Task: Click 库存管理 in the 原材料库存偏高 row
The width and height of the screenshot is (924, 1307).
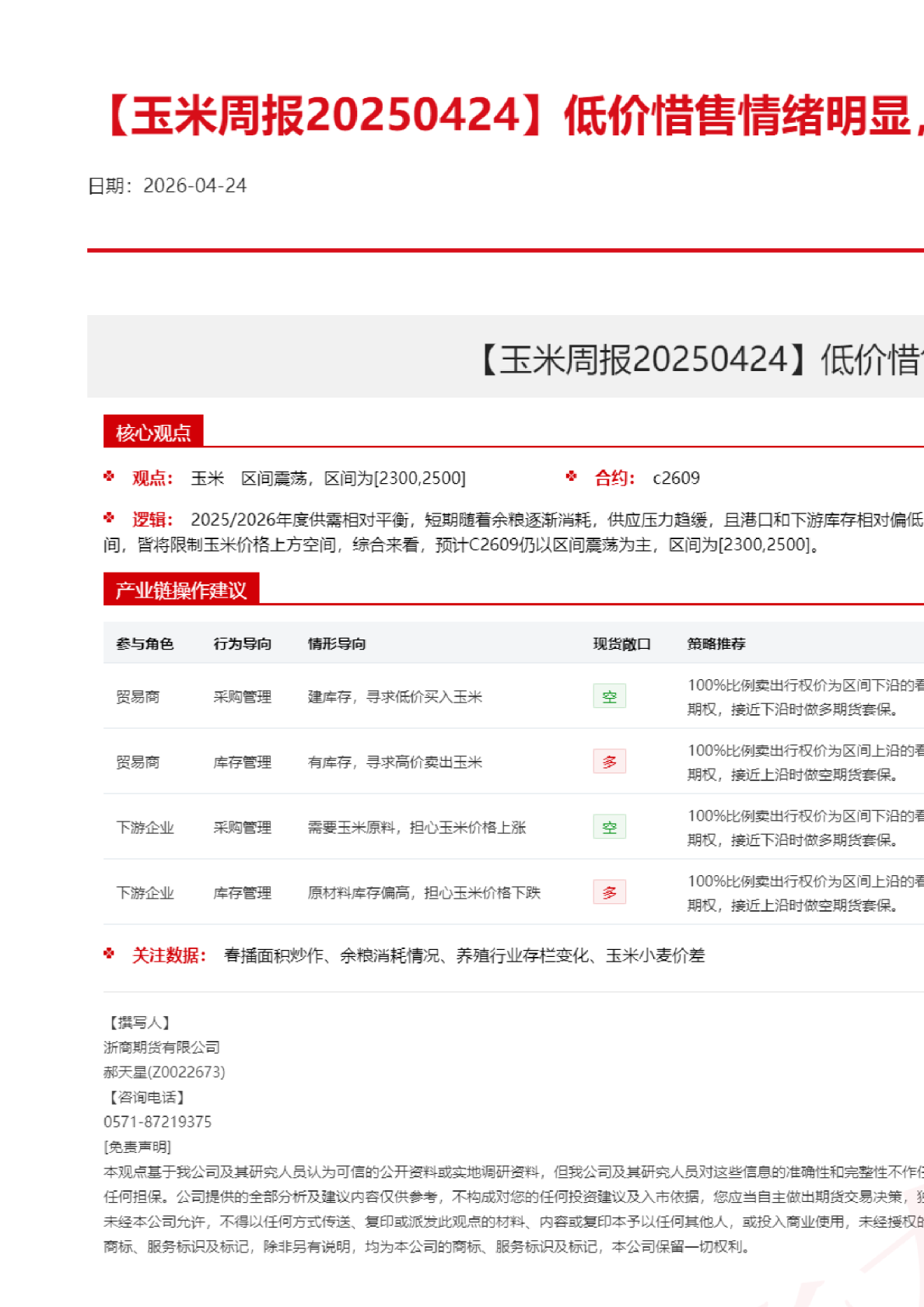Action: point(243,892)
